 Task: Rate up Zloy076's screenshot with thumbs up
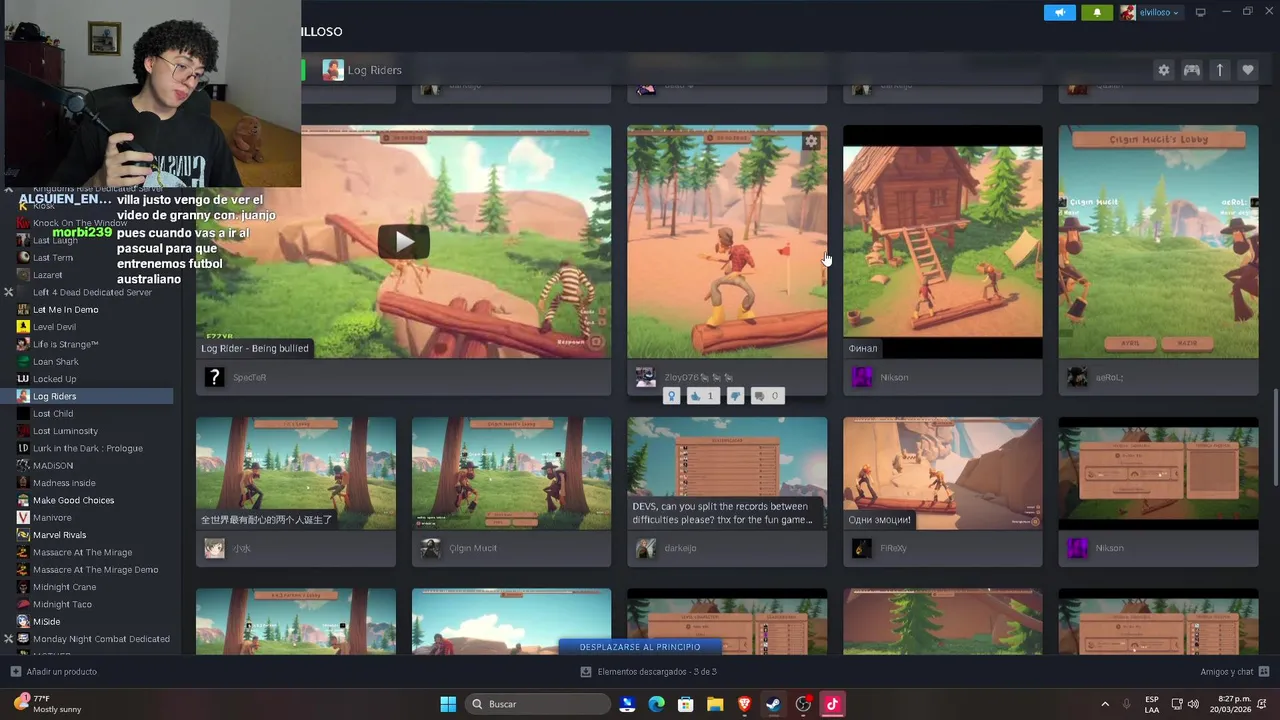pos(704,396)
